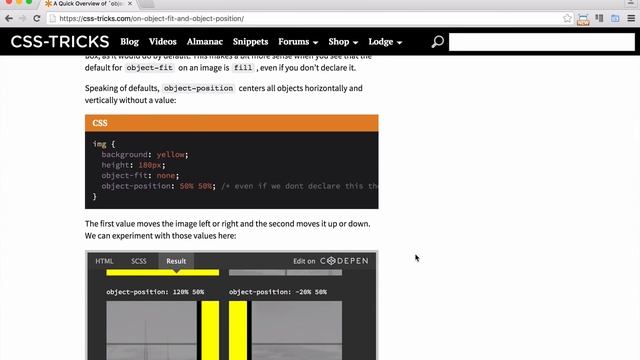The image size is (640, 360).
Task: Reload the page with refresh icon
Action: pyautogui.click(x=37, y=18)
